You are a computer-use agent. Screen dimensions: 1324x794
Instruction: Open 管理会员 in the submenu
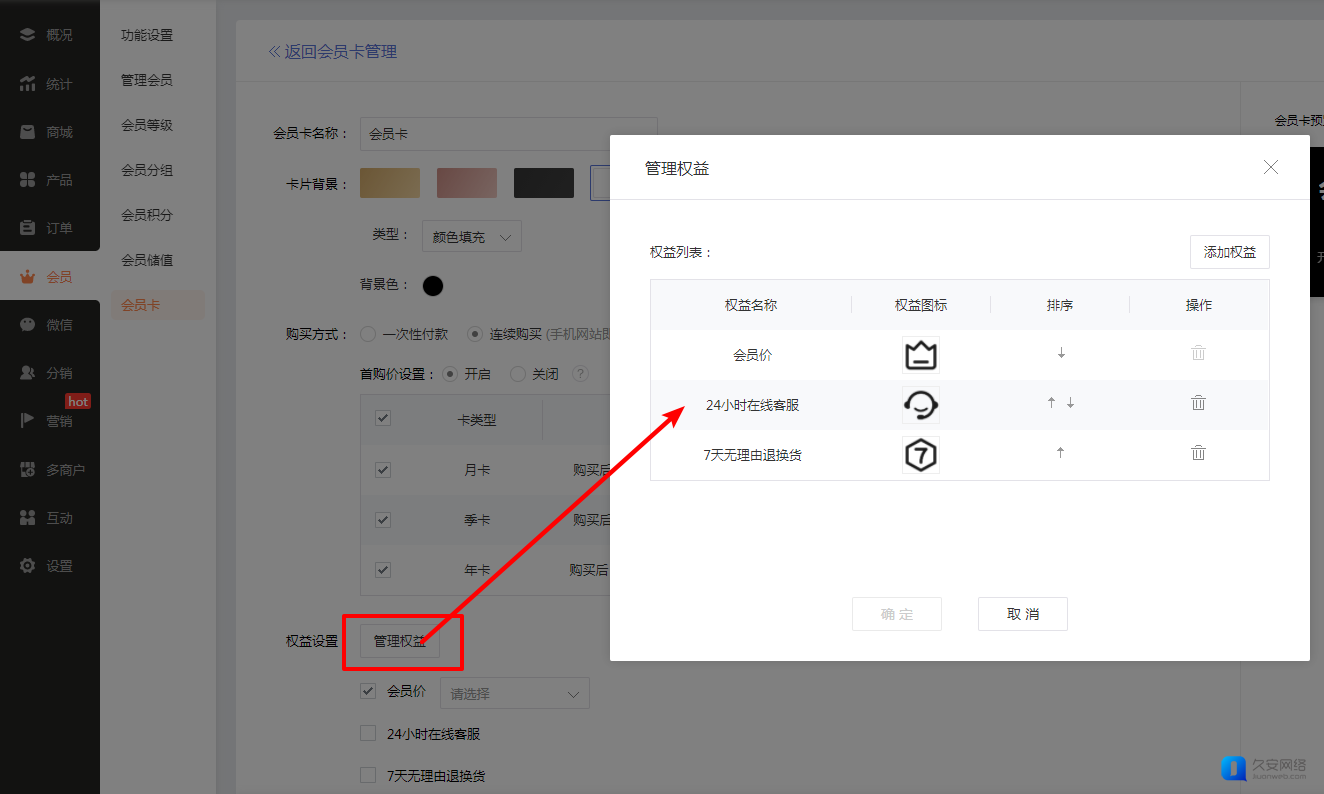[x=147, y=80]
